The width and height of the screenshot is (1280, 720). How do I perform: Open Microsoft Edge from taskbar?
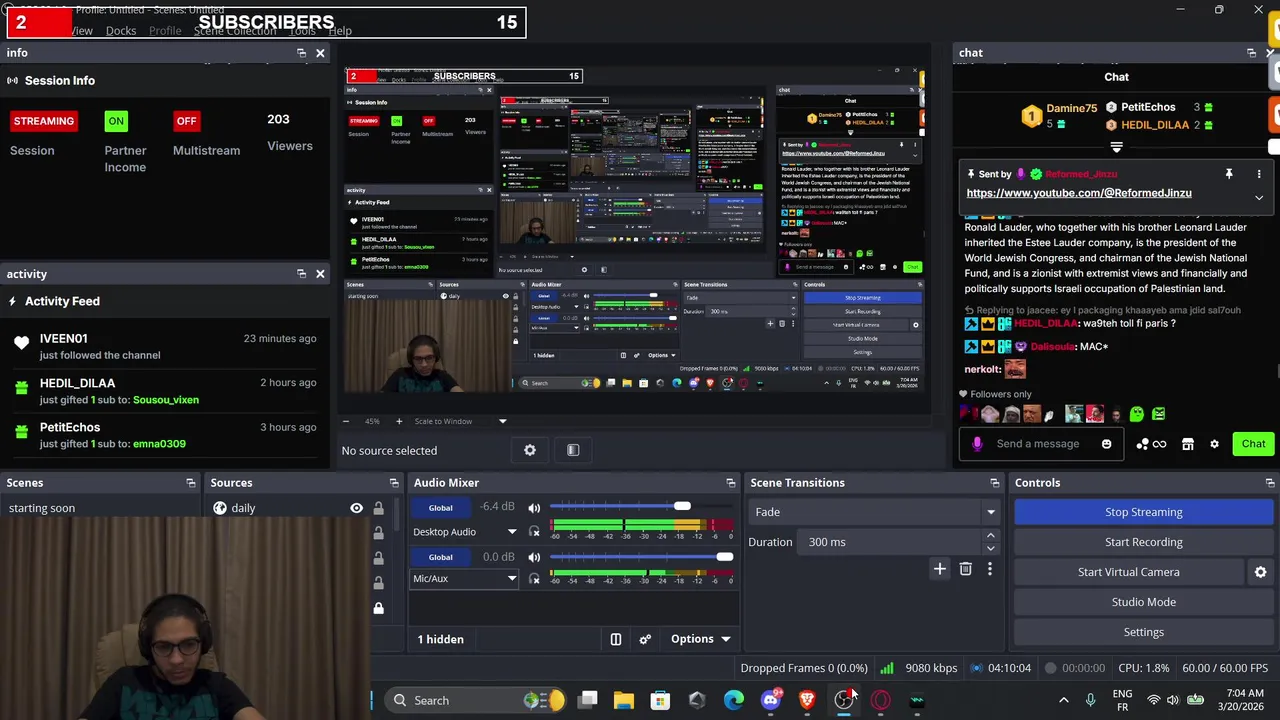tap(734, 700)
